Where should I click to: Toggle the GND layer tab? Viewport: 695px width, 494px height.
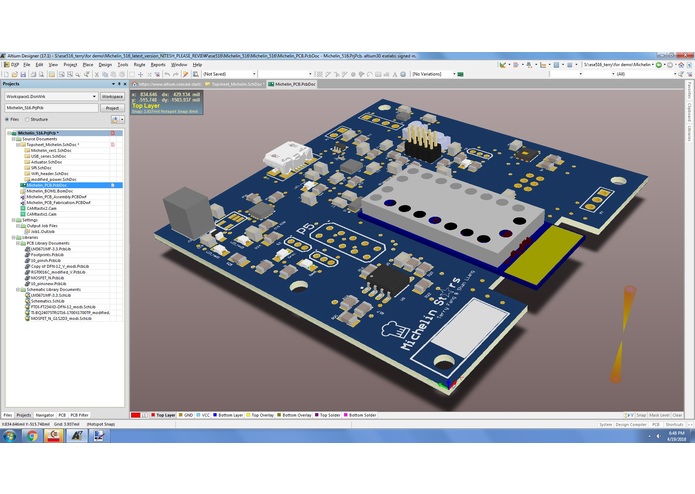coord(186,415)
